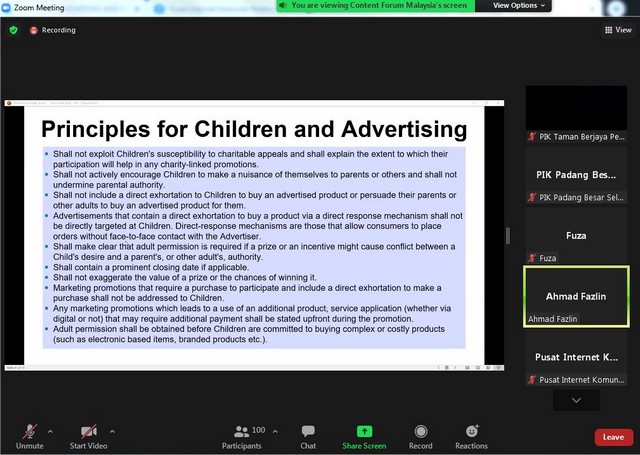Open the Reactions menu
The height and width of the screenshot is (455, 640).
point(471,435)
